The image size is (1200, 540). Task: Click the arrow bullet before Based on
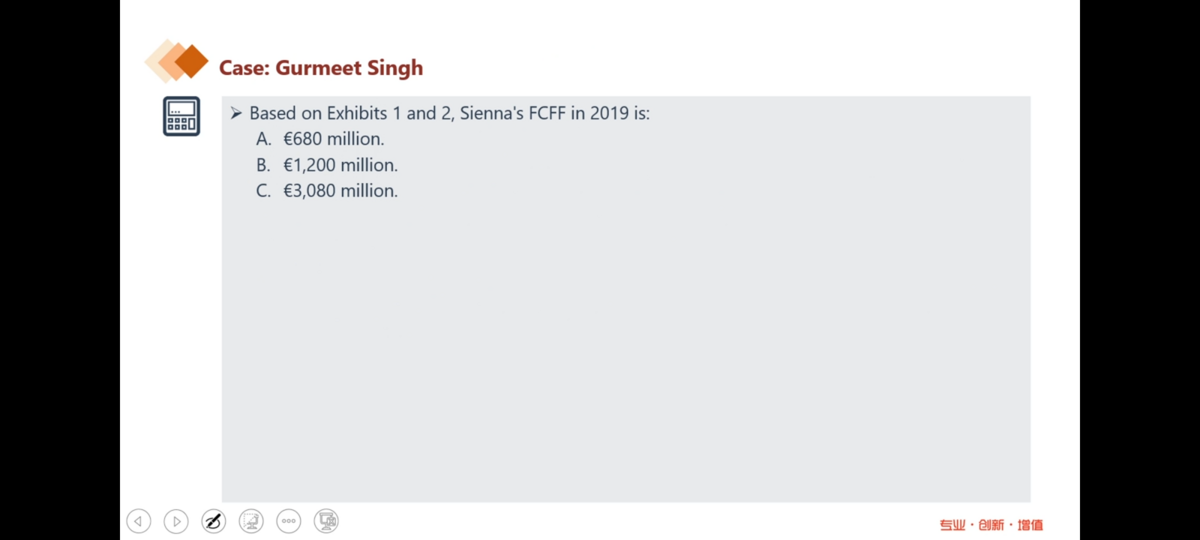coord(237,113)
